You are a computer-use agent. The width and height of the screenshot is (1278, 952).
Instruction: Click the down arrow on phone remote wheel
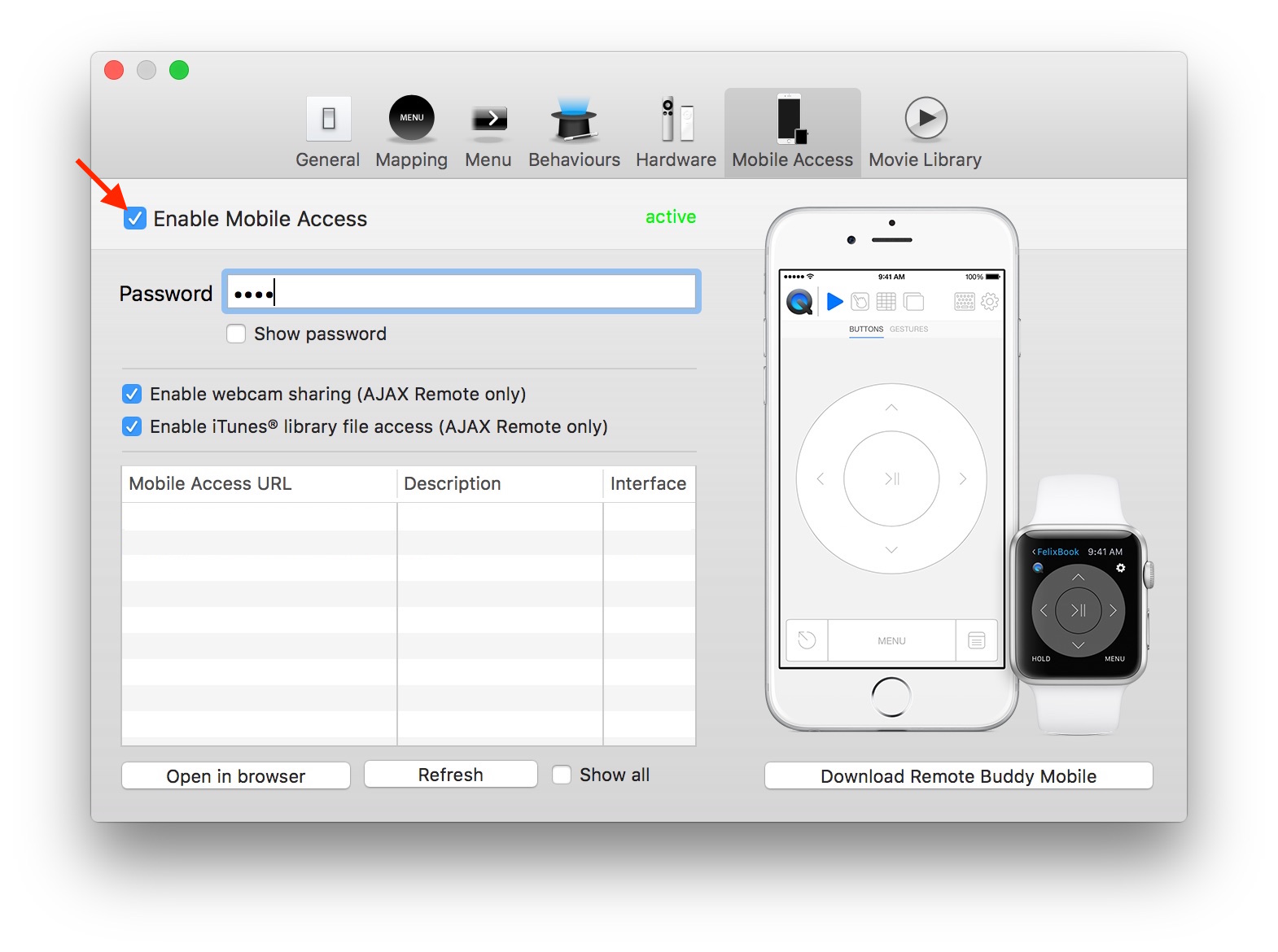[891, 550]
